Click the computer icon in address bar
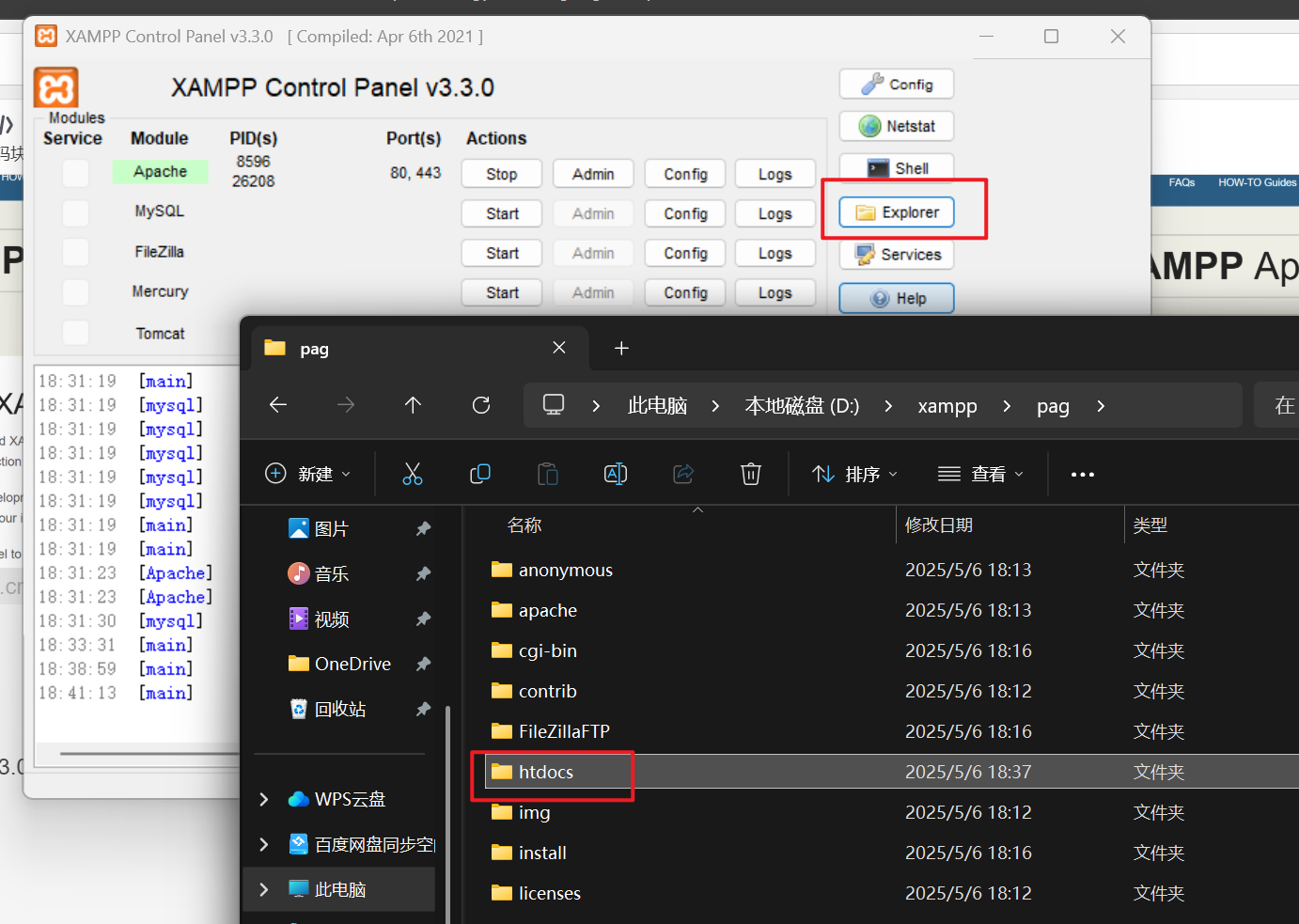Screen dimensions: 1299x924 554,405
